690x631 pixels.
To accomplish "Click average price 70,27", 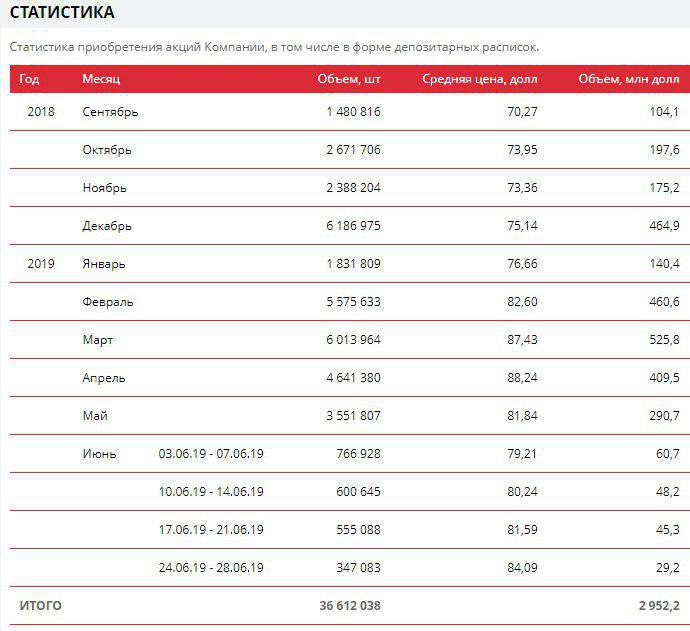I will point(522,112).
